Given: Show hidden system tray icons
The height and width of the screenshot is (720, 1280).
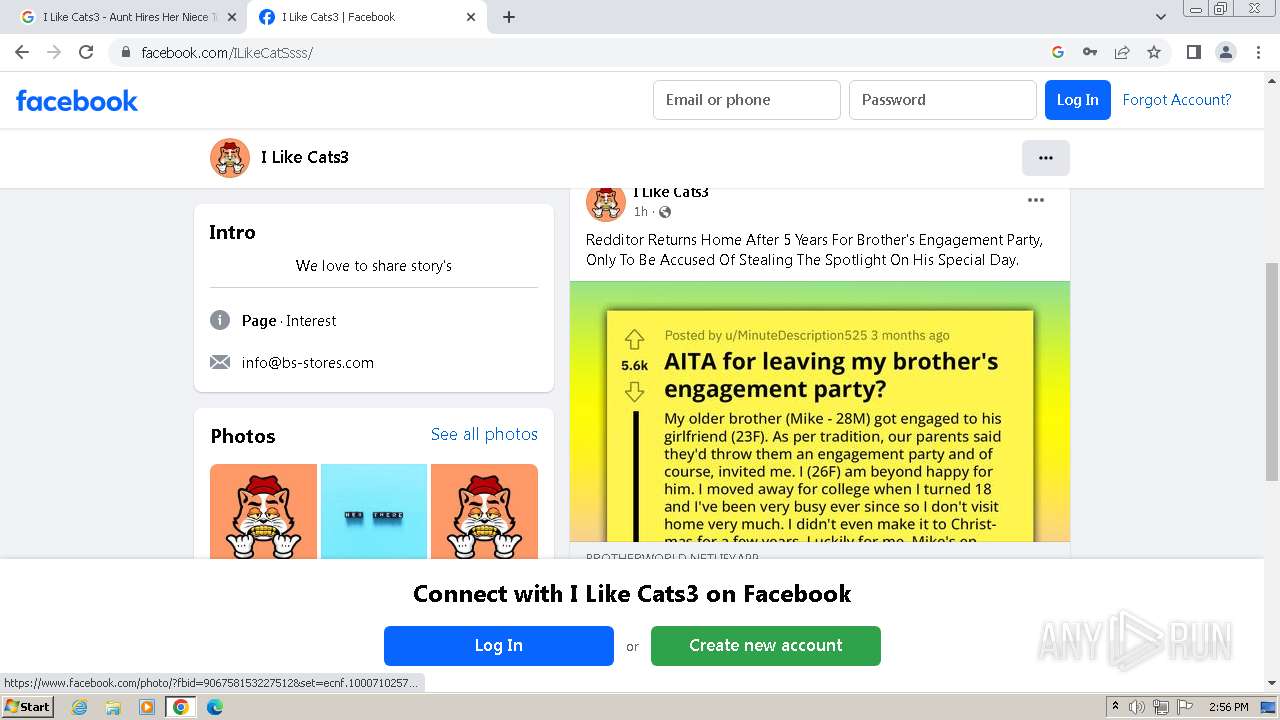Looking at the screenshot, I should point(1116,707).
